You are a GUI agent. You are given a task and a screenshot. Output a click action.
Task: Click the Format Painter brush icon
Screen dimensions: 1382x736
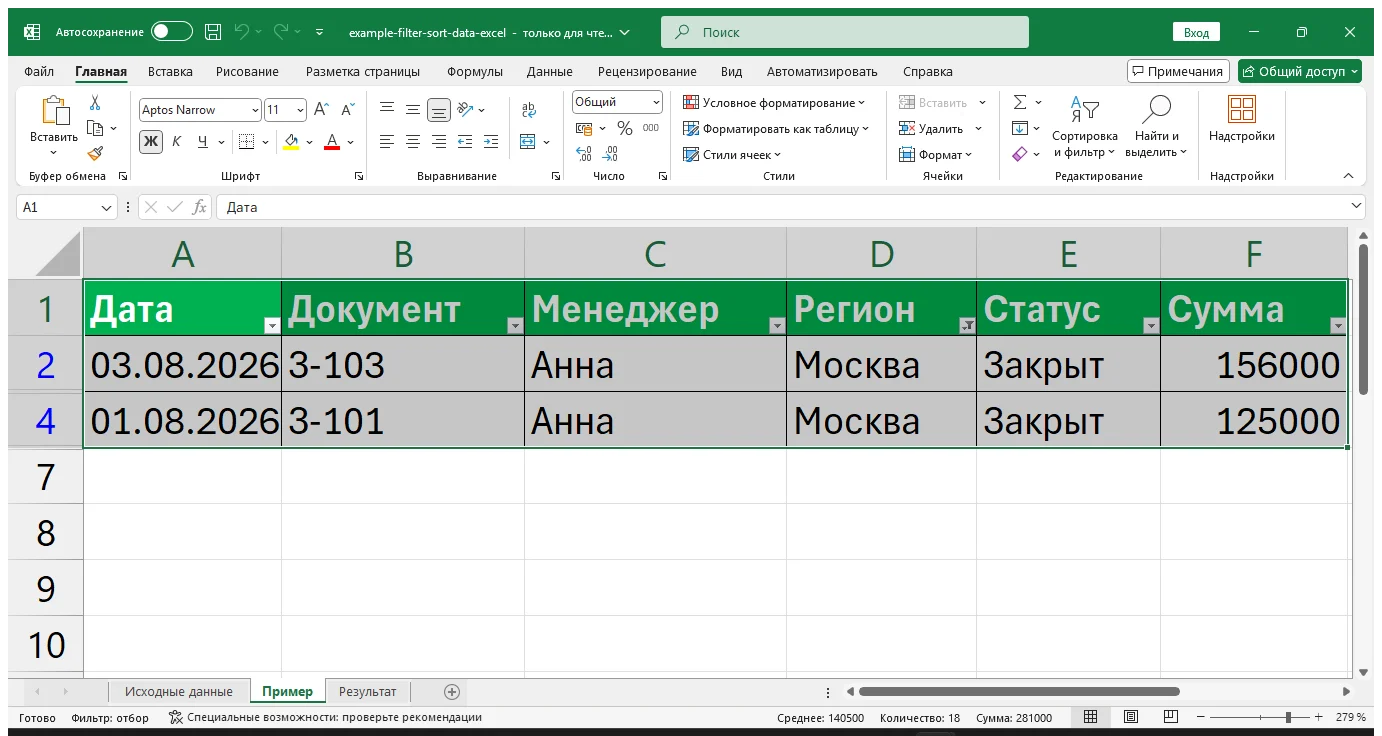pyautogui.click(x=95, y=153)
